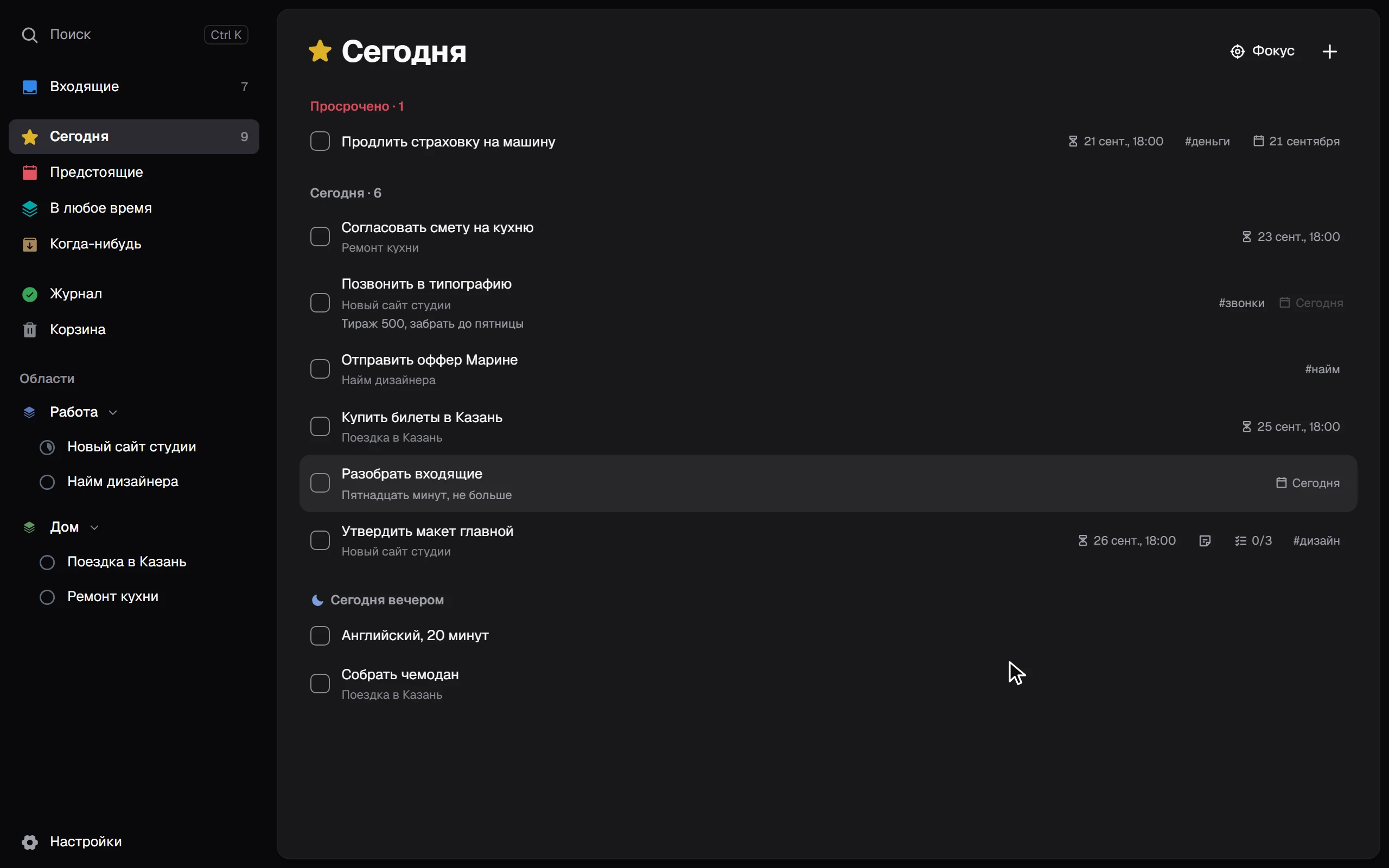Collapse the Работа area chevron
The image size is (1389, 868).
pos(113,413)
